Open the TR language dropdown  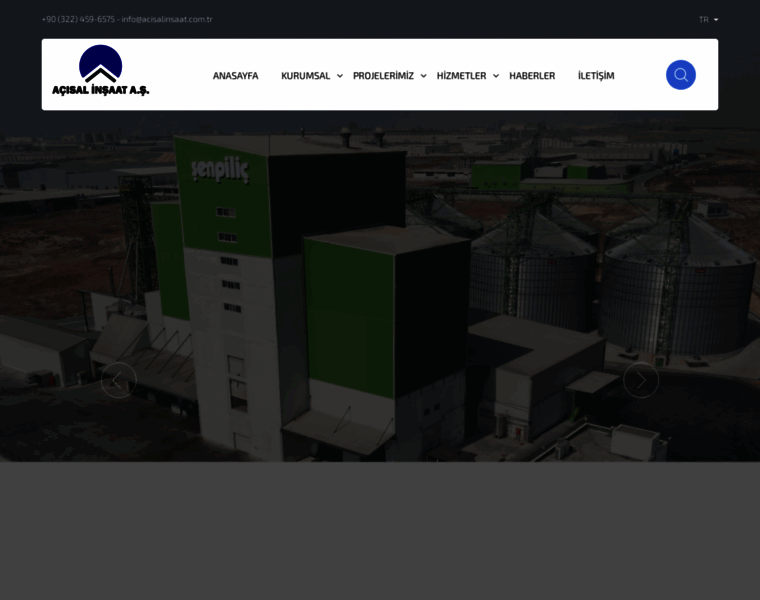click(x=708, y=19)
